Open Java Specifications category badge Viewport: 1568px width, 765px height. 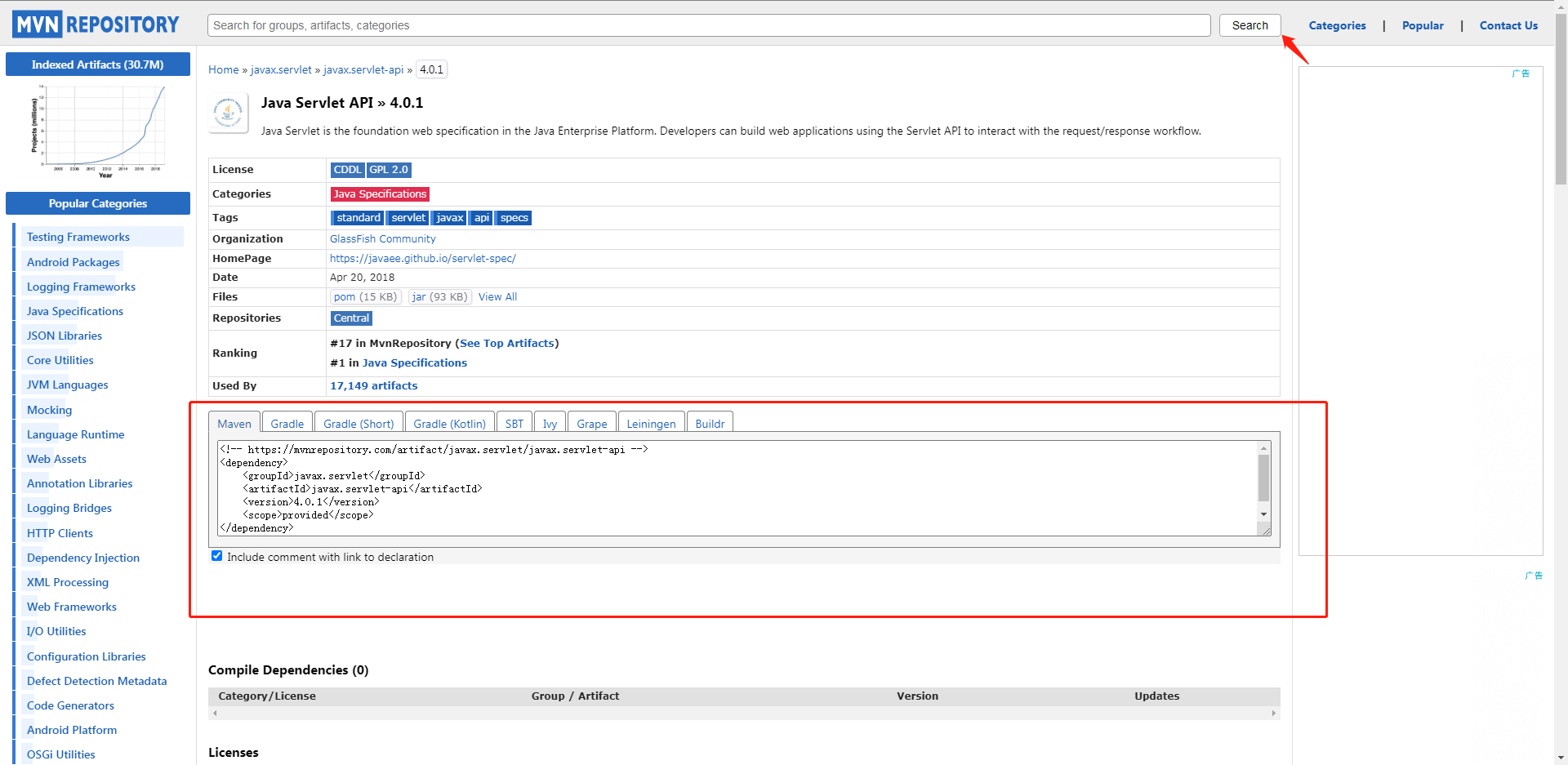pyautogui.click(x=380, y=193)
